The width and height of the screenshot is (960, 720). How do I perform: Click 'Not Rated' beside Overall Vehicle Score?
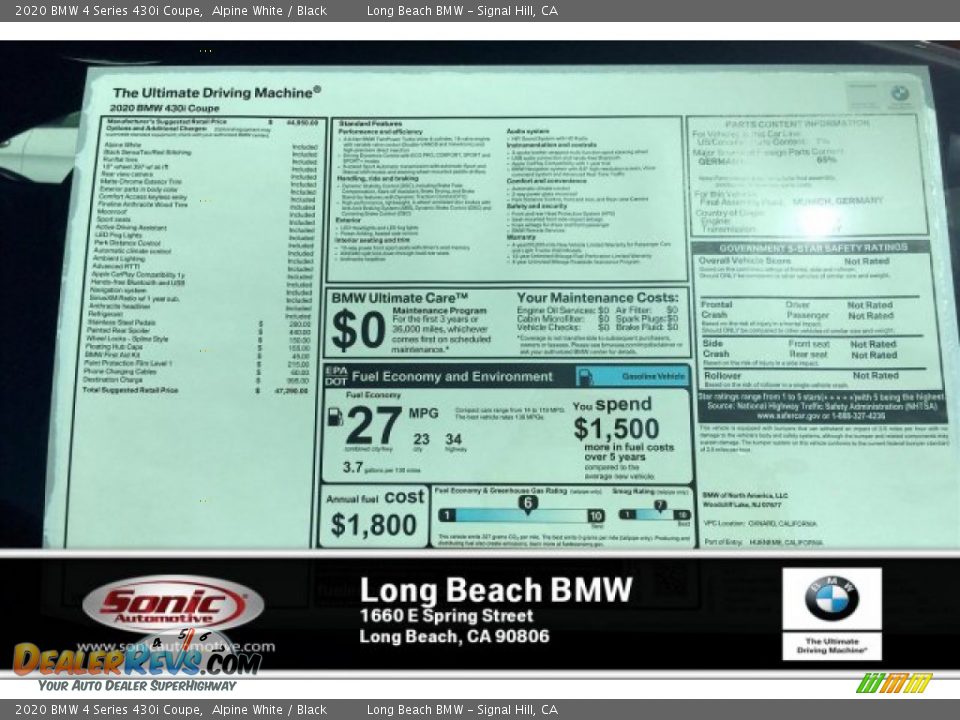866,261
